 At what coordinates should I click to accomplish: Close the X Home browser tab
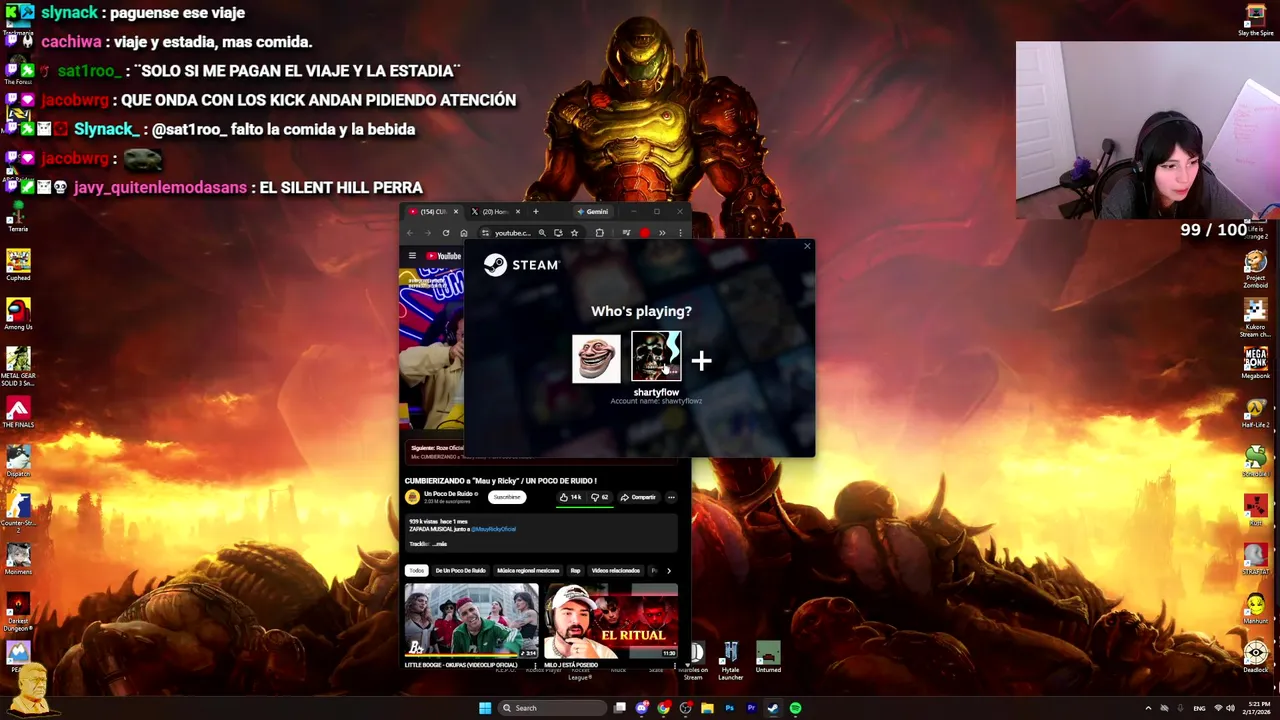point(518,211)
